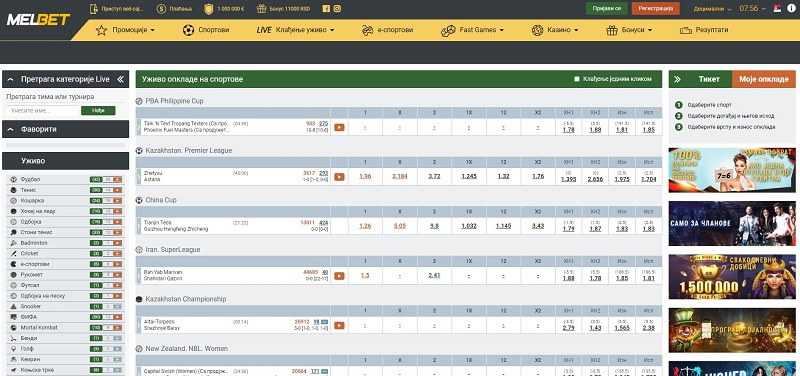
Task: Collapse the bet slip panel with double arrow
Action: 678,79
